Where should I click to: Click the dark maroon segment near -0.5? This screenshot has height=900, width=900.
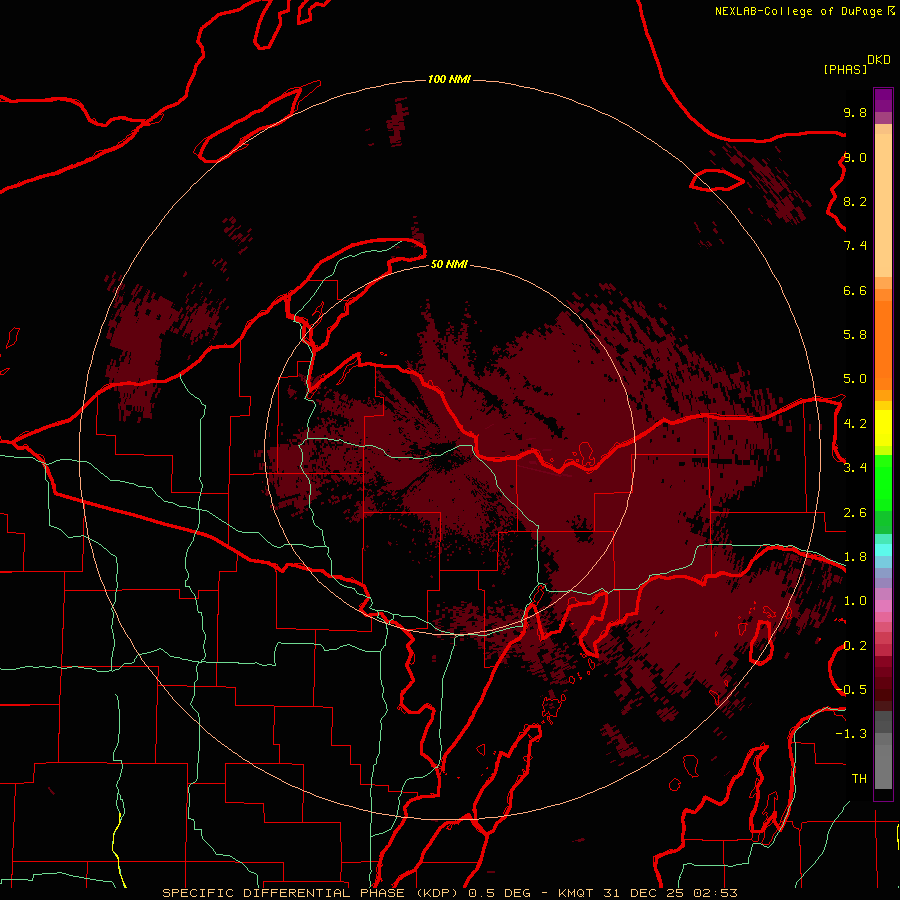tap(883, 694)
